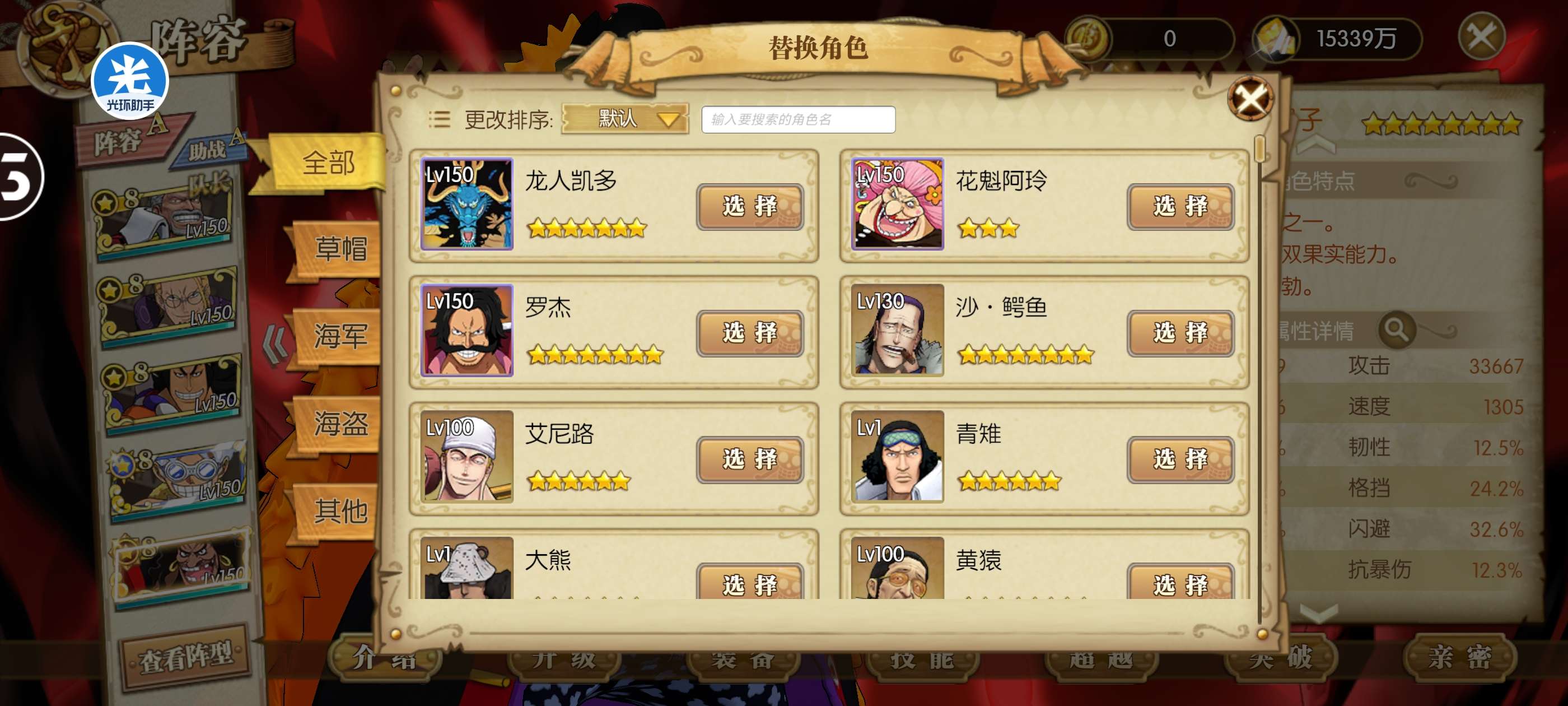Click the gold coin currency icon
Viewport: 1568px width, 706px height.
[x=1088, y=38]
